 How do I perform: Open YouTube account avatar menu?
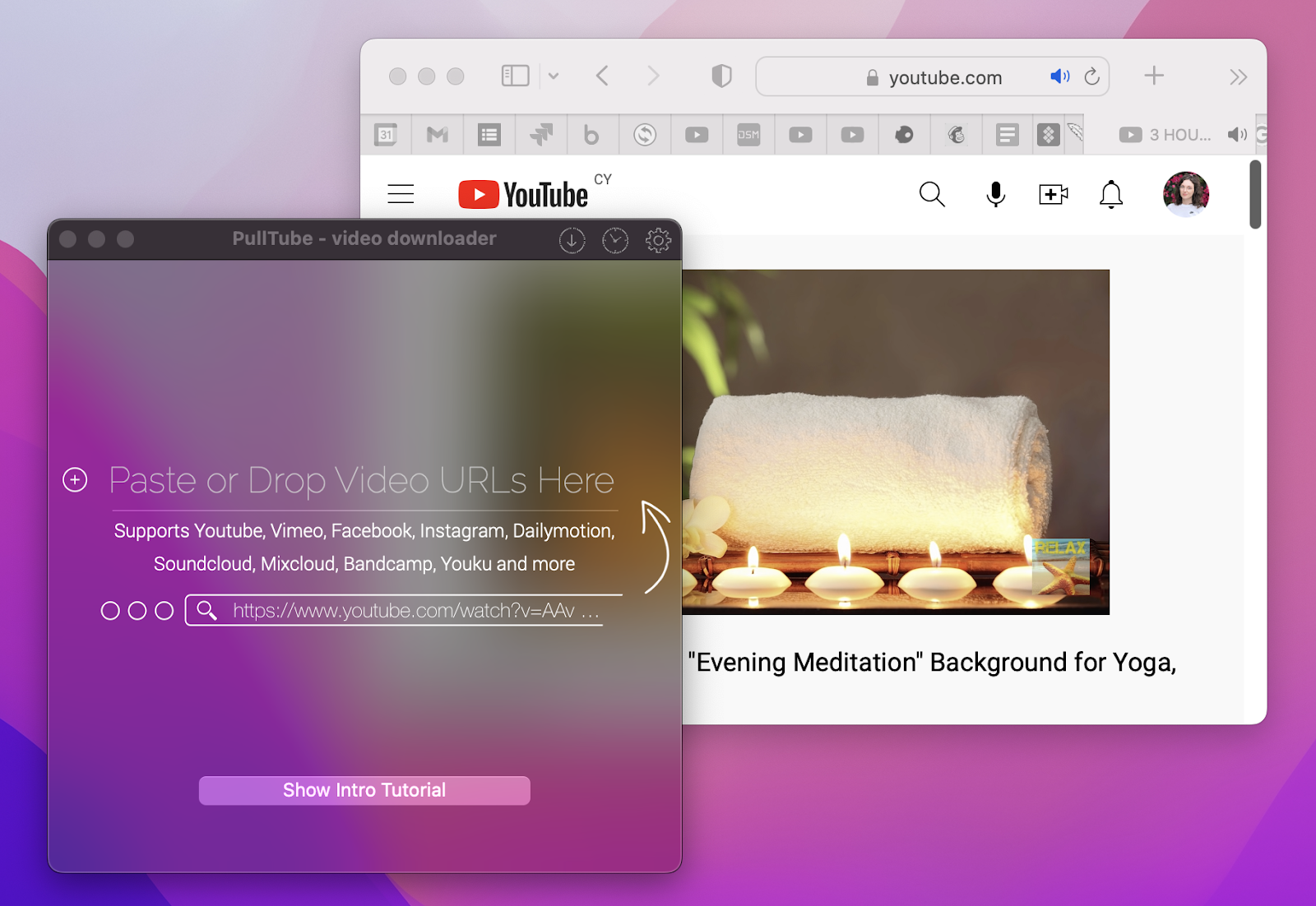point(1186,194)
